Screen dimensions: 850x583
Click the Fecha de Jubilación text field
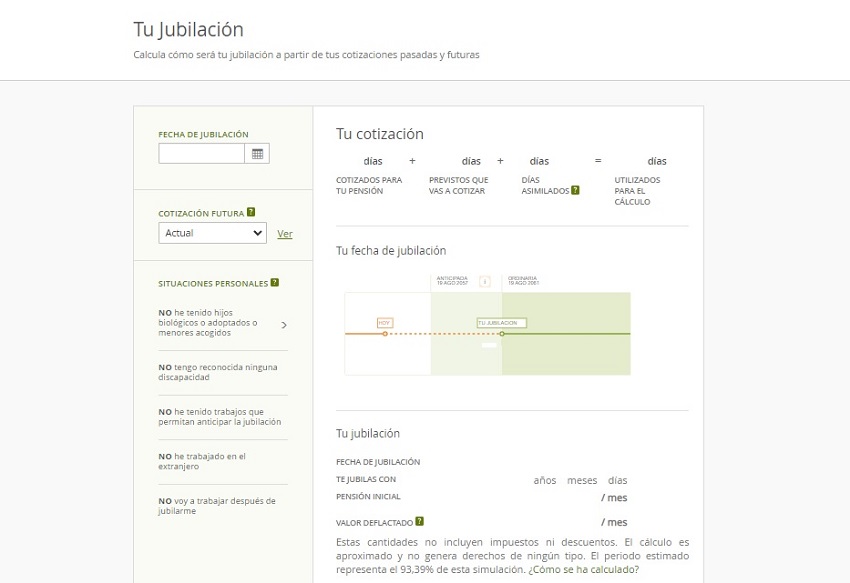(x=201, y=154)
